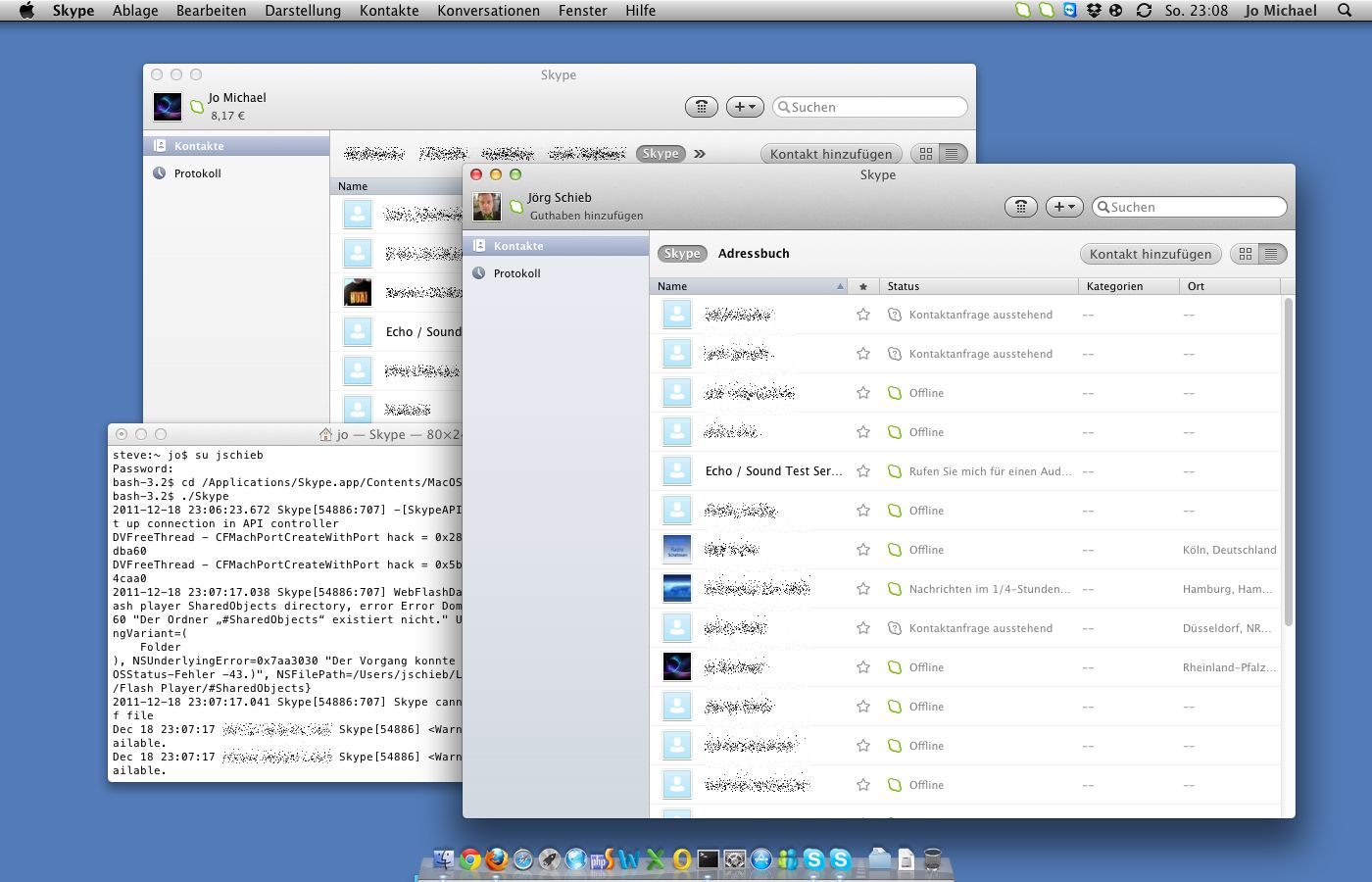Star the contact from Hamburg

click(x=863, y=589)
